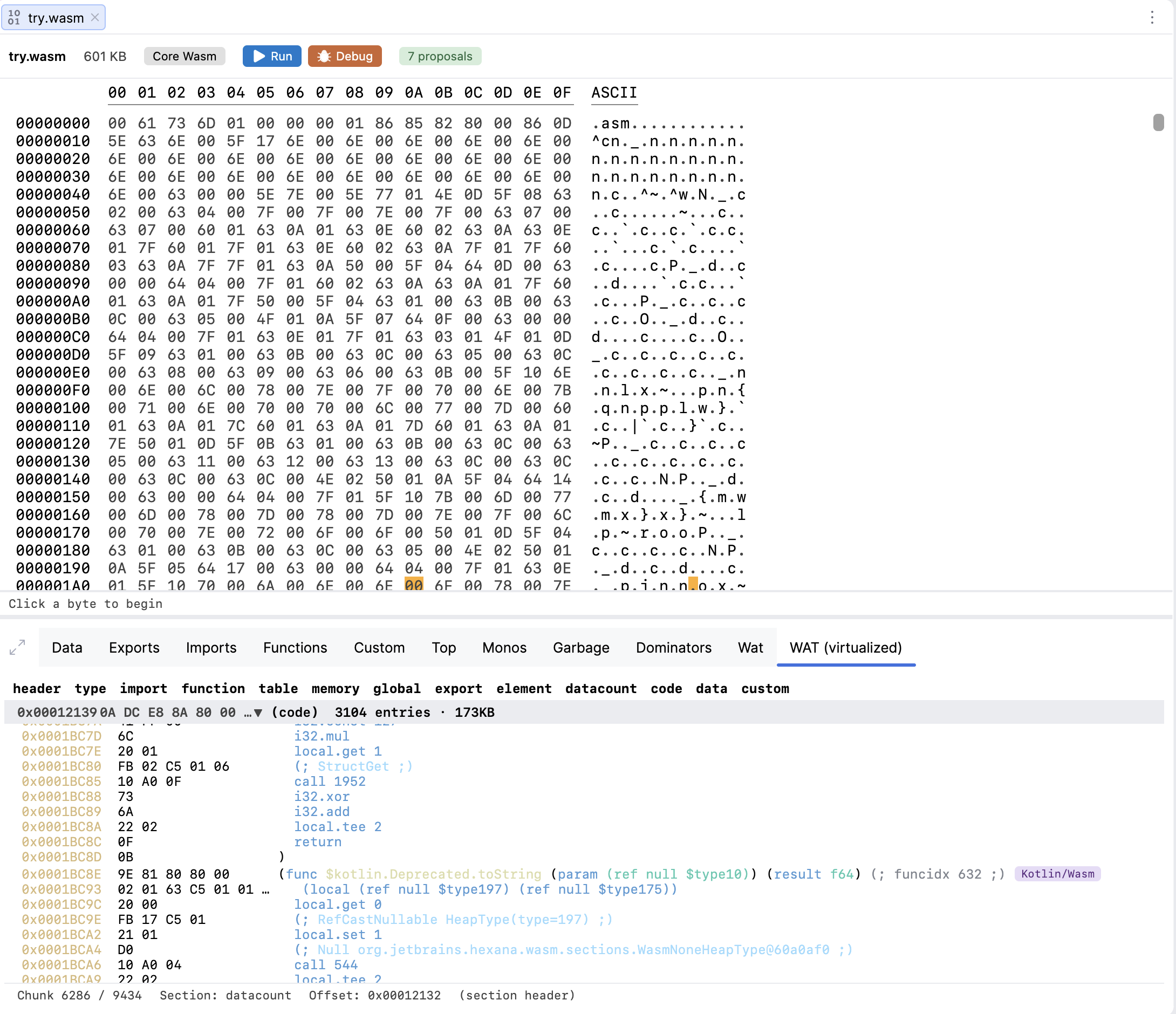Open the Top tab

tap(444, 647)
